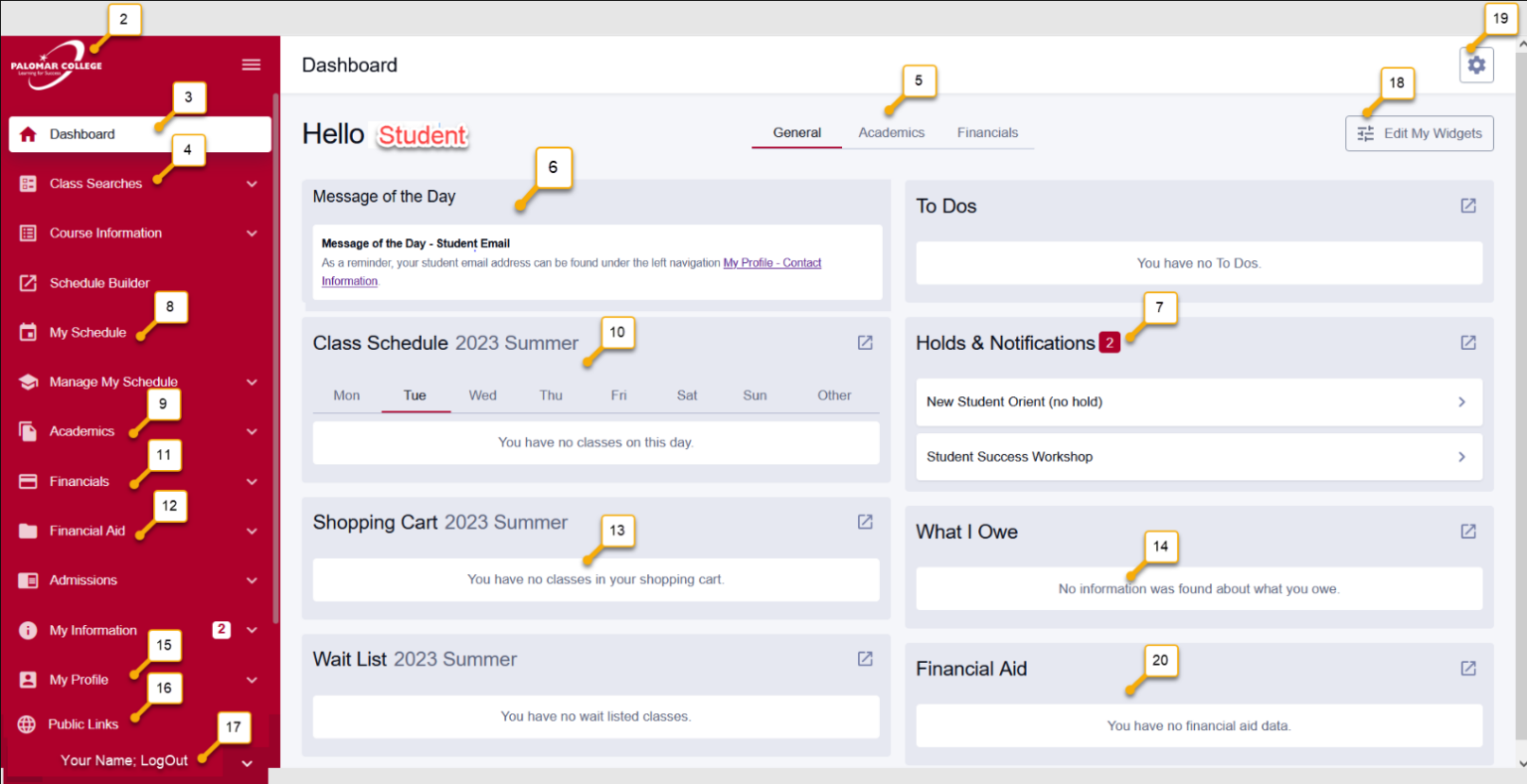This screenshot has height=784, width=1527.
Task: Switch to the Financials tab
Action: click(x=987, y=133)
